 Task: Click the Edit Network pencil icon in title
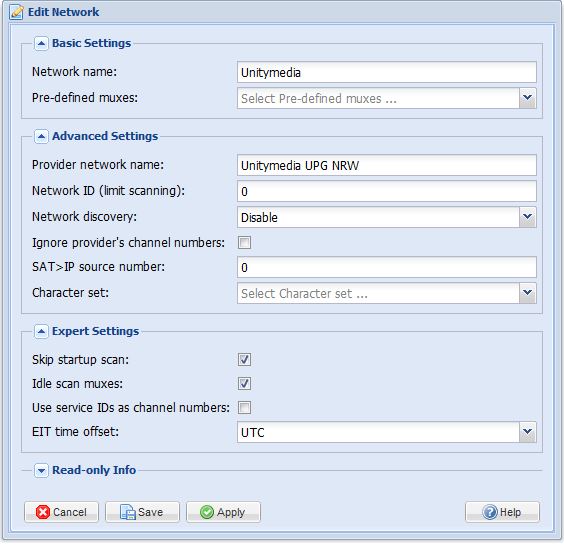(17, 12)
